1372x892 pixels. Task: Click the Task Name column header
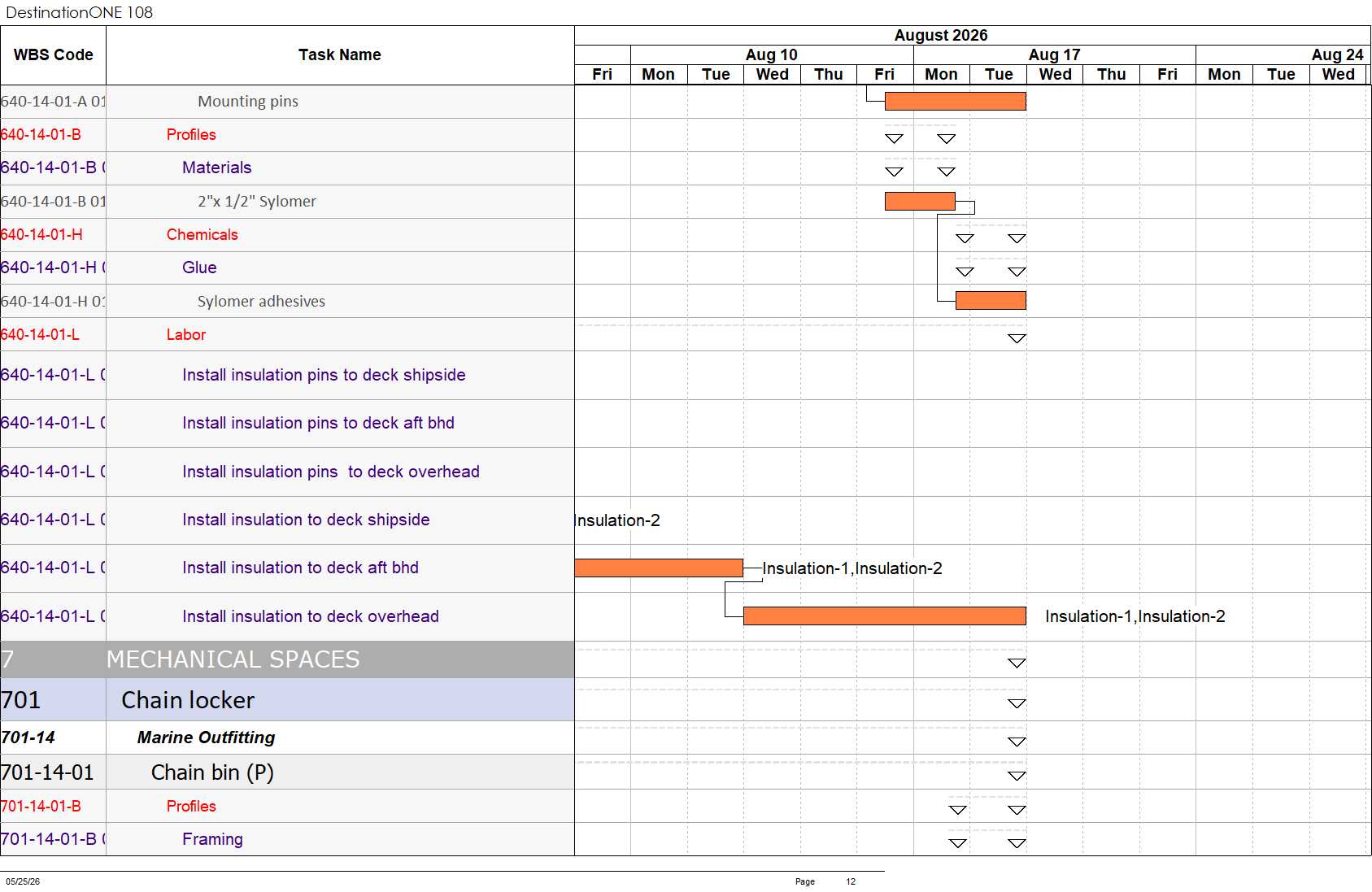[x=340, y=55]
